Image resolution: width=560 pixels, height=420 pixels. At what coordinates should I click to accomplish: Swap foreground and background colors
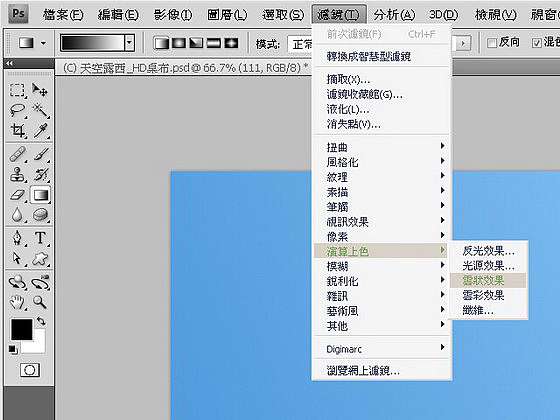pyautogui.click(x=41, y=321)
